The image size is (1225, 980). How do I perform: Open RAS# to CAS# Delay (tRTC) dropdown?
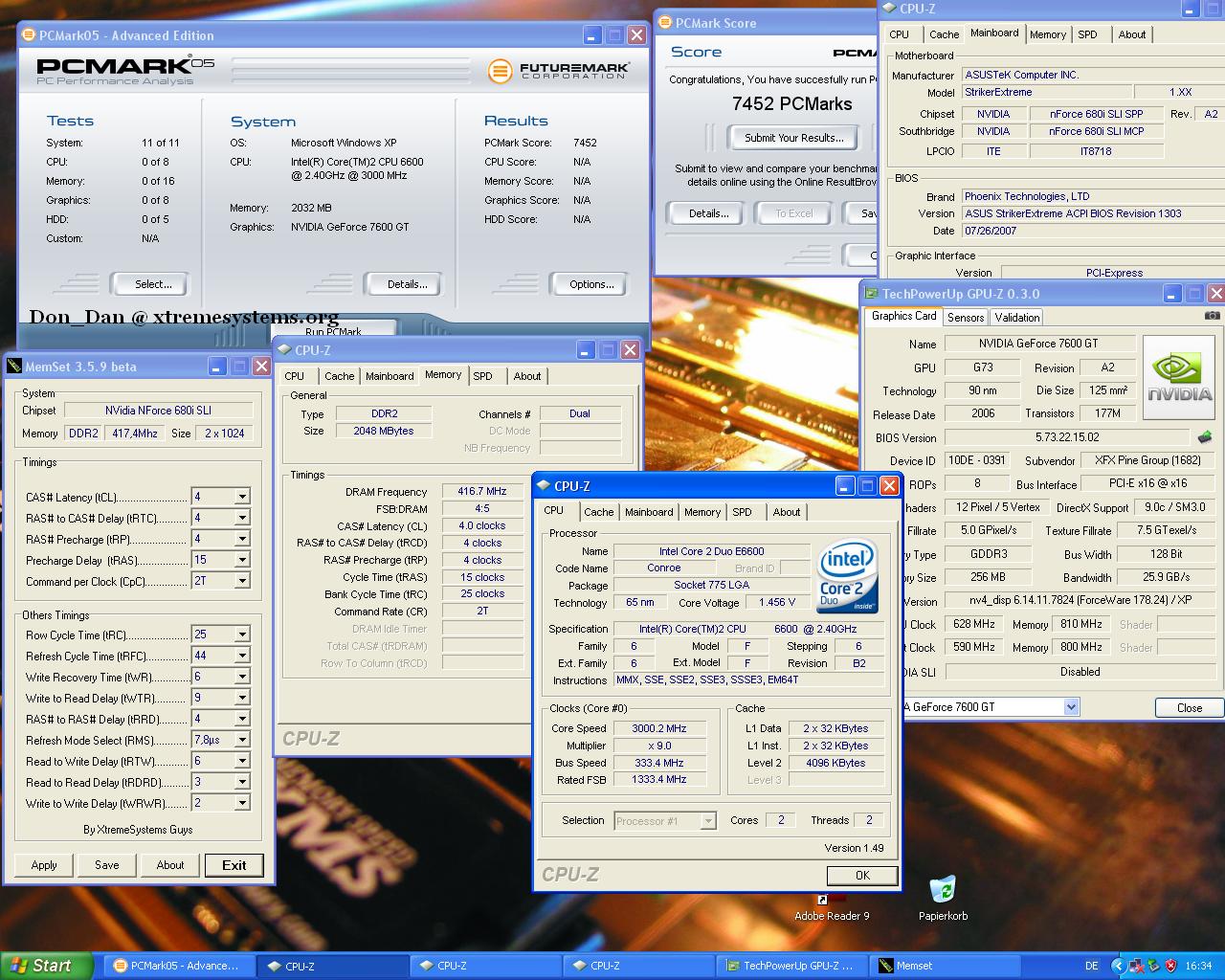coord(242,518)
